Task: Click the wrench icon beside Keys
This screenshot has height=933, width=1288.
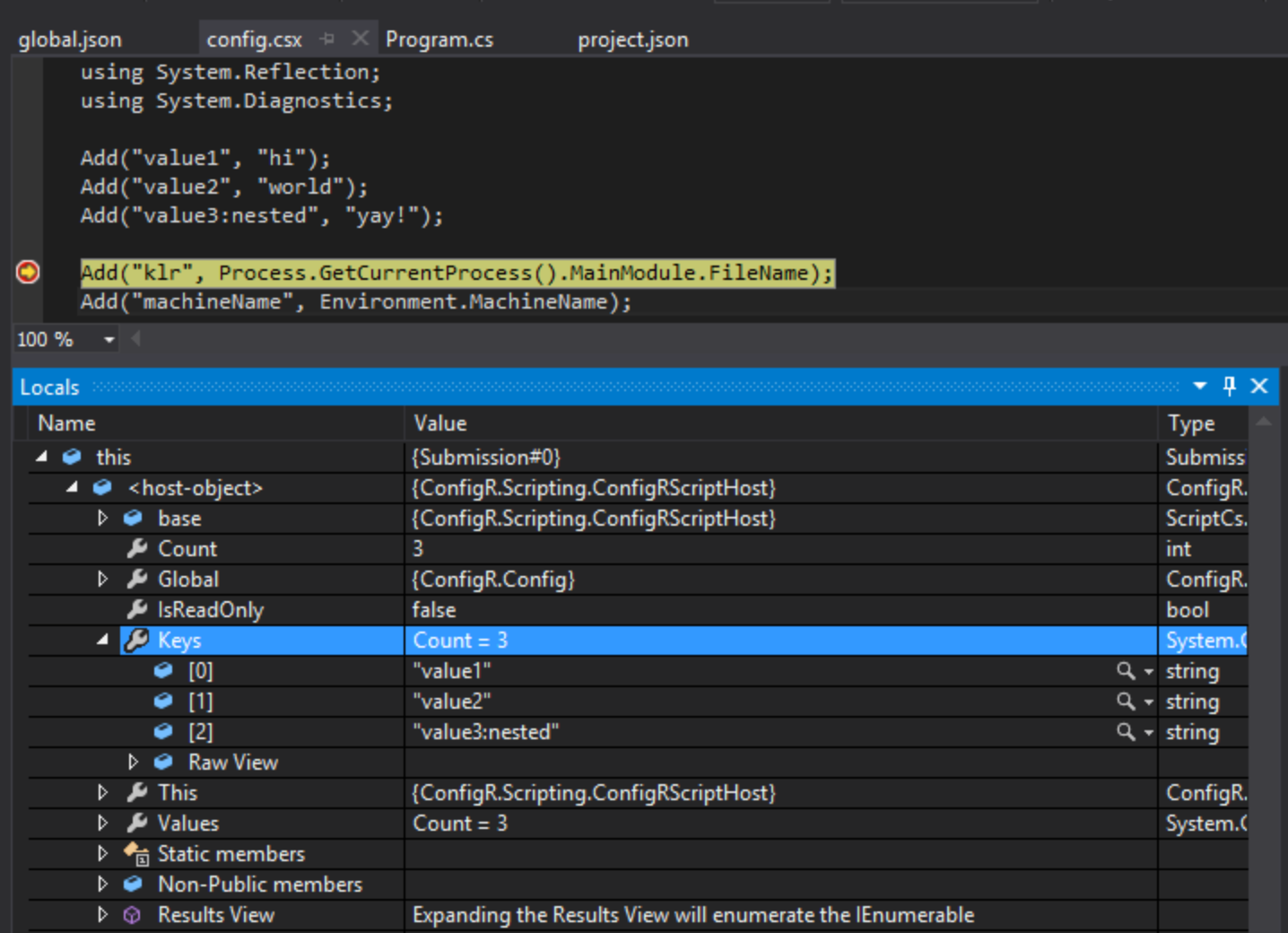Action: tap(136, 640)
